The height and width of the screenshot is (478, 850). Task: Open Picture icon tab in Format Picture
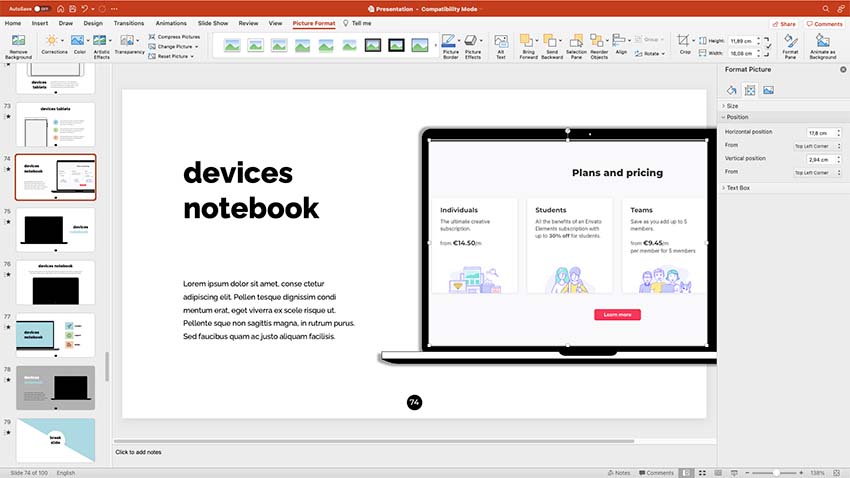[768, 91]
